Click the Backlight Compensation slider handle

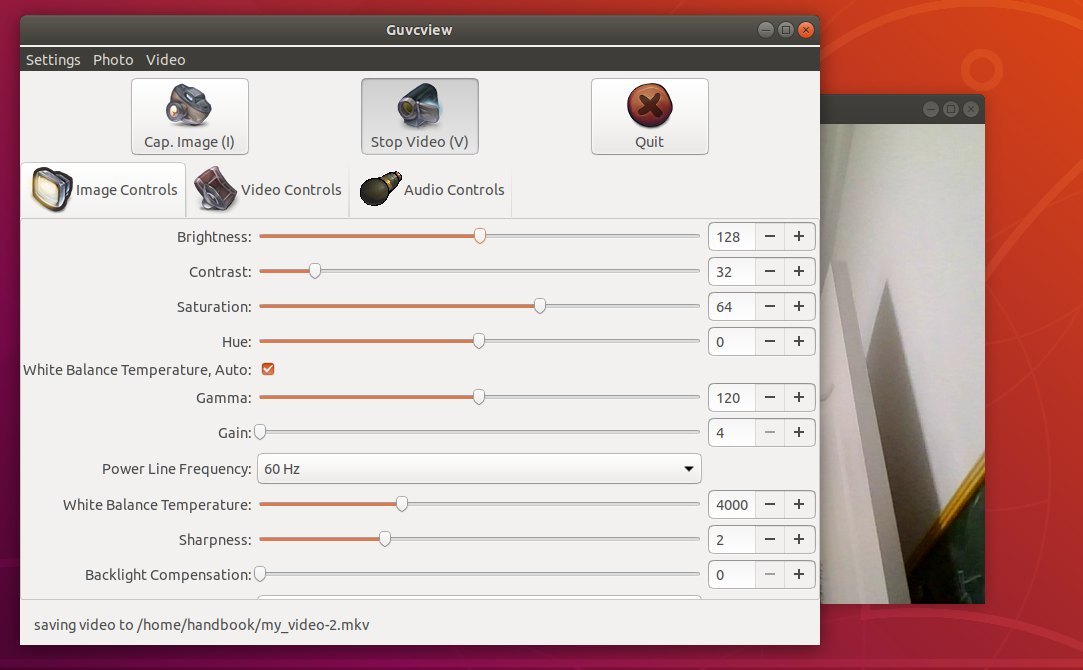pyautogui.click(x=260, y=574)
